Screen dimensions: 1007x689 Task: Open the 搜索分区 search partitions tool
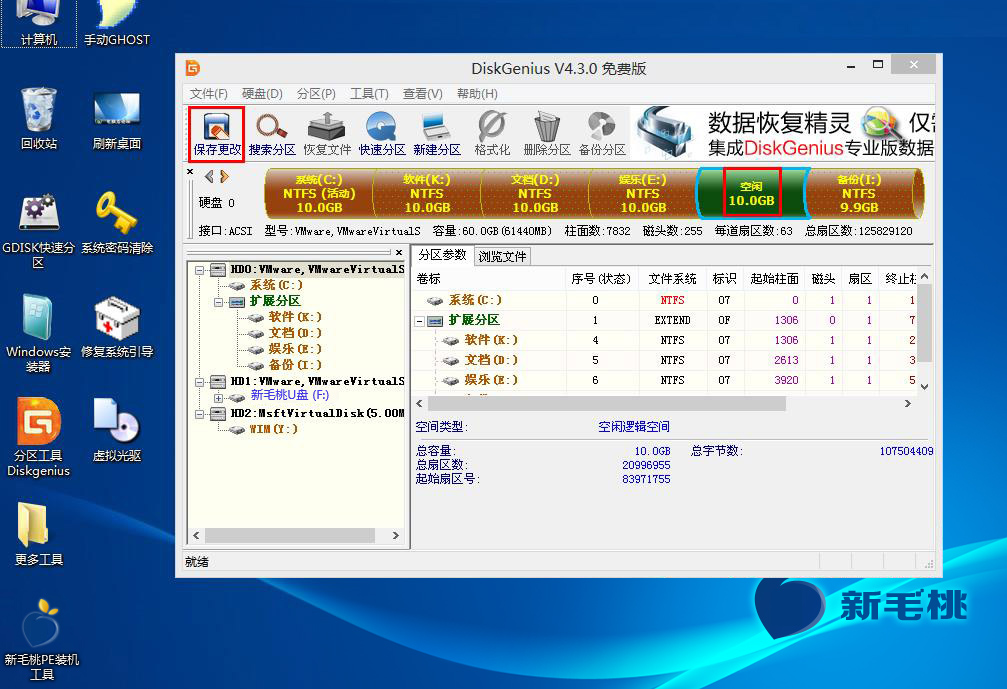(x=272, y=134)
